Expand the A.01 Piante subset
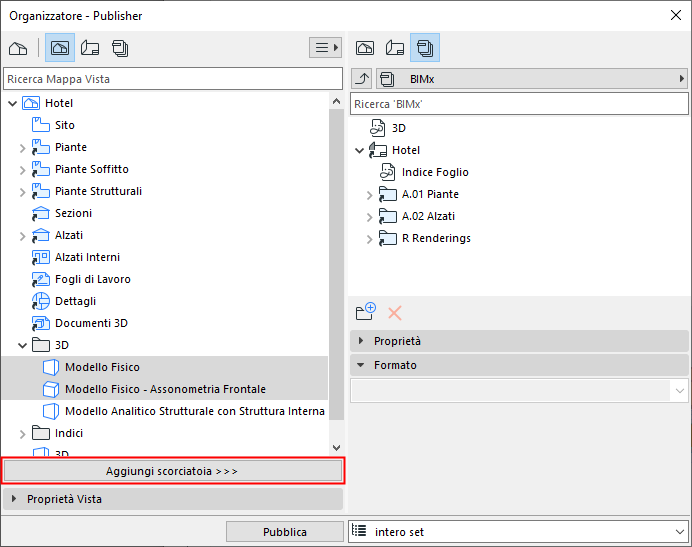The image size is (692, 547). (x=369, y=196)
